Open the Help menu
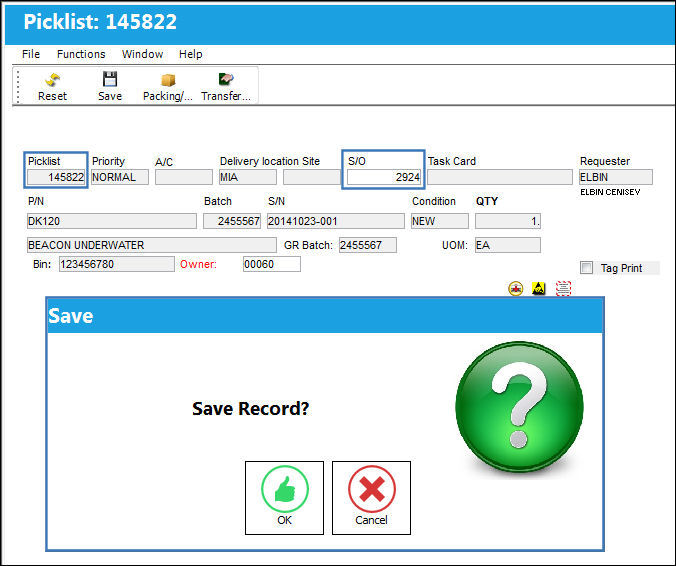Image resolution: width=676 pixels, height=566 pixels. point(191,54)
